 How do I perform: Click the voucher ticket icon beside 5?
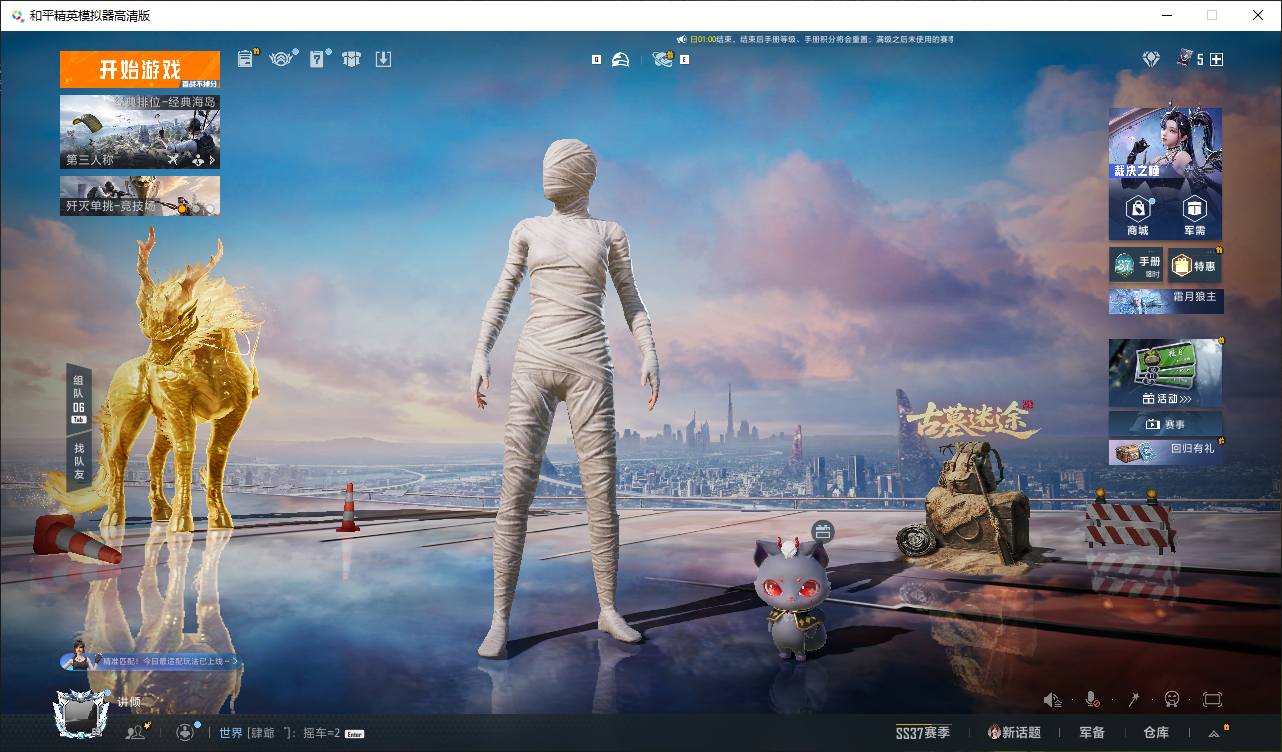coord(1185,59)
